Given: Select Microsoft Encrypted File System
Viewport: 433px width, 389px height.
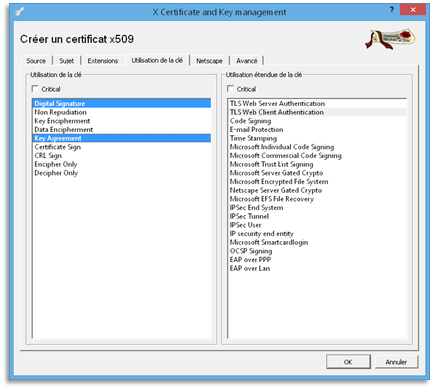Looking at the screenshot, I should click(x=317, y=181).
